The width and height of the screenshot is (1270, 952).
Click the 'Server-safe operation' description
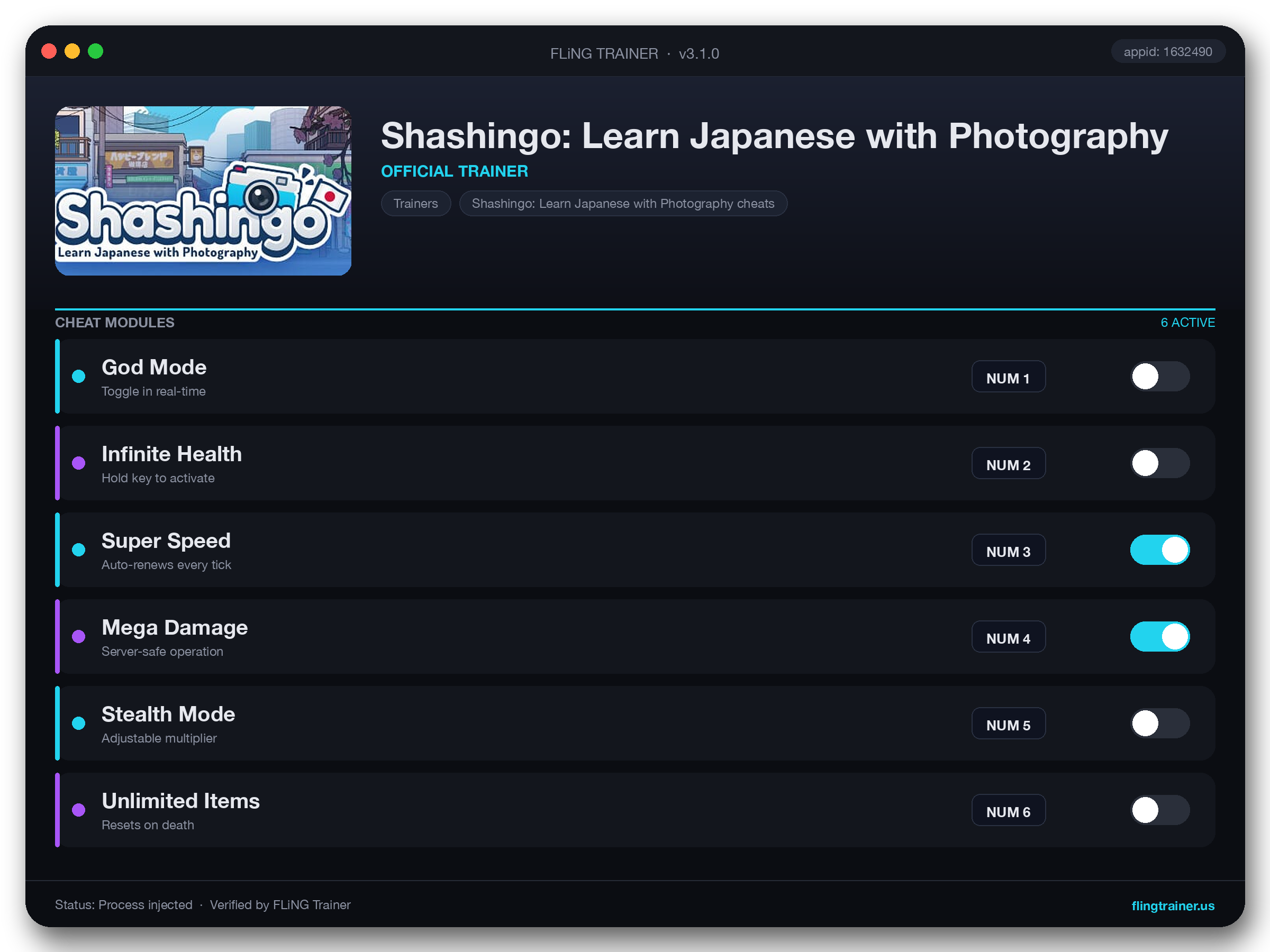tap(162, 651)
